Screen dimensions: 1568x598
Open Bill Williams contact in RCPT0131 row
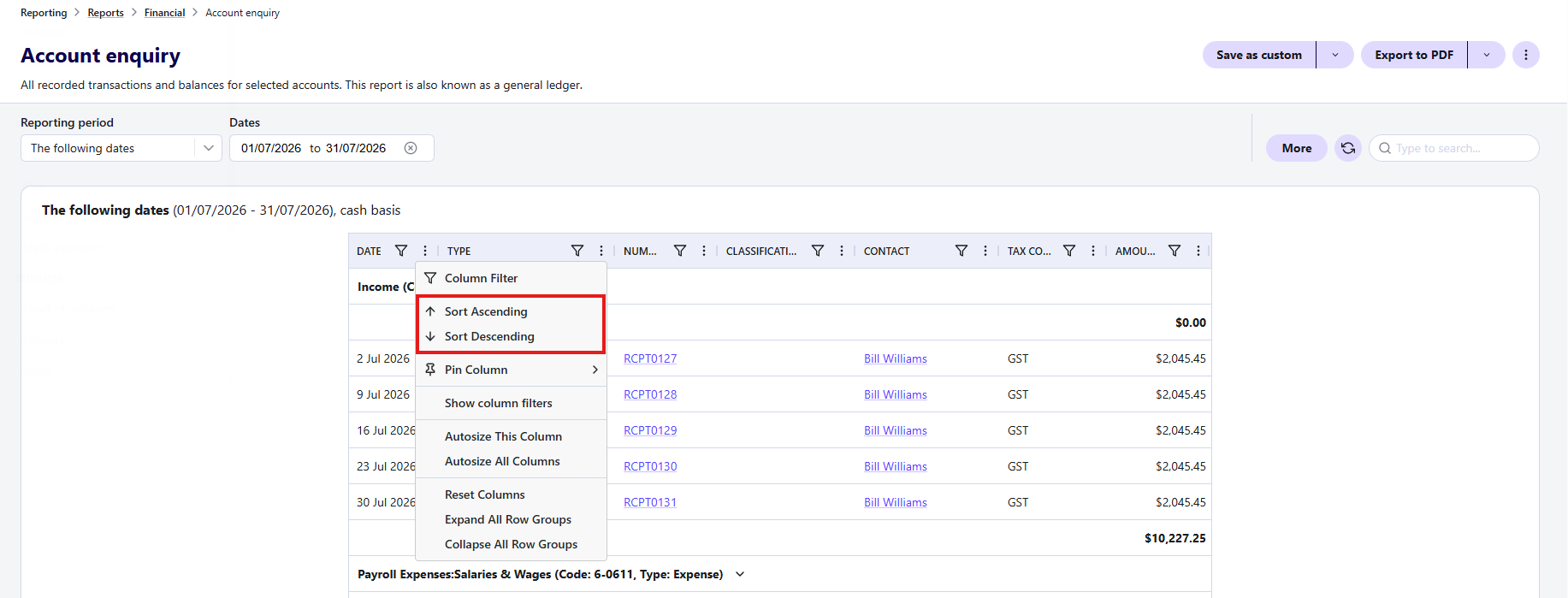[x=896, y=502]
